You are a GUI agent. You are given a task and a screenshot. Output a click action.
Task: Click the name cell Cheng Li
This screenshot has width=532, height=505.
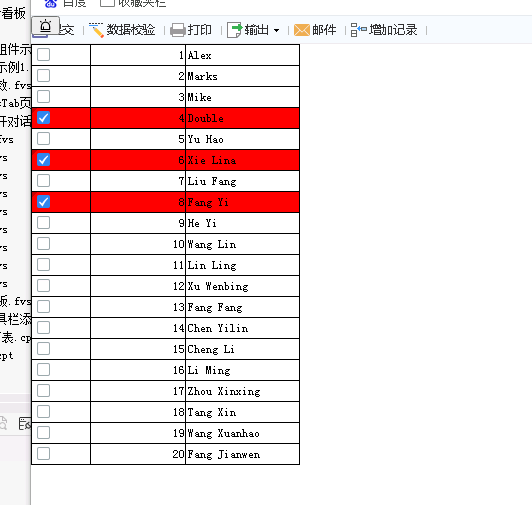242,349
